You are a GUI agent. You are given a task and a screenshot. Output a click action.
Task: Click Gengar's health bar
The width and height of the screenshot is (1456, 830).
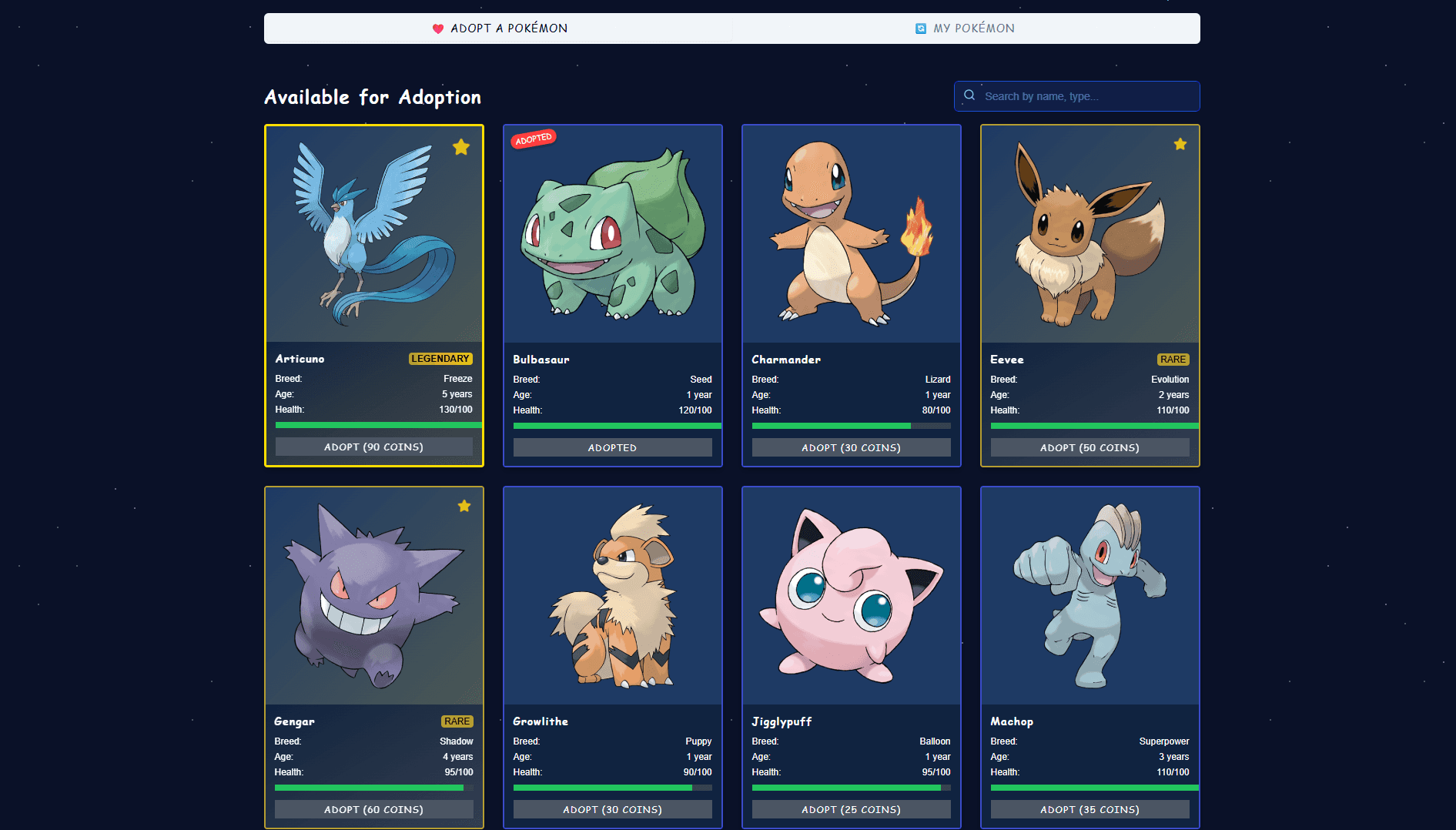pos(374,788)
